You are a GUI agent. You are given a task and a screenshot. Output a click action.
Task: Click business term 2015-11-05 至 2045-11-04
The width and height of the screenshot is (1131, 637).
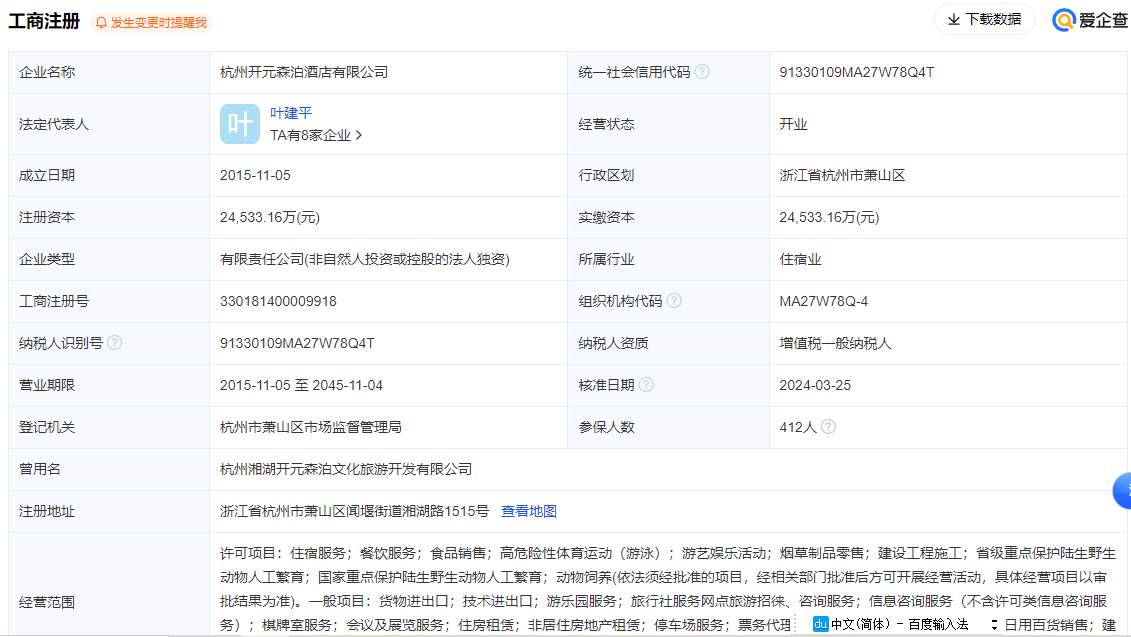[302, 385]
